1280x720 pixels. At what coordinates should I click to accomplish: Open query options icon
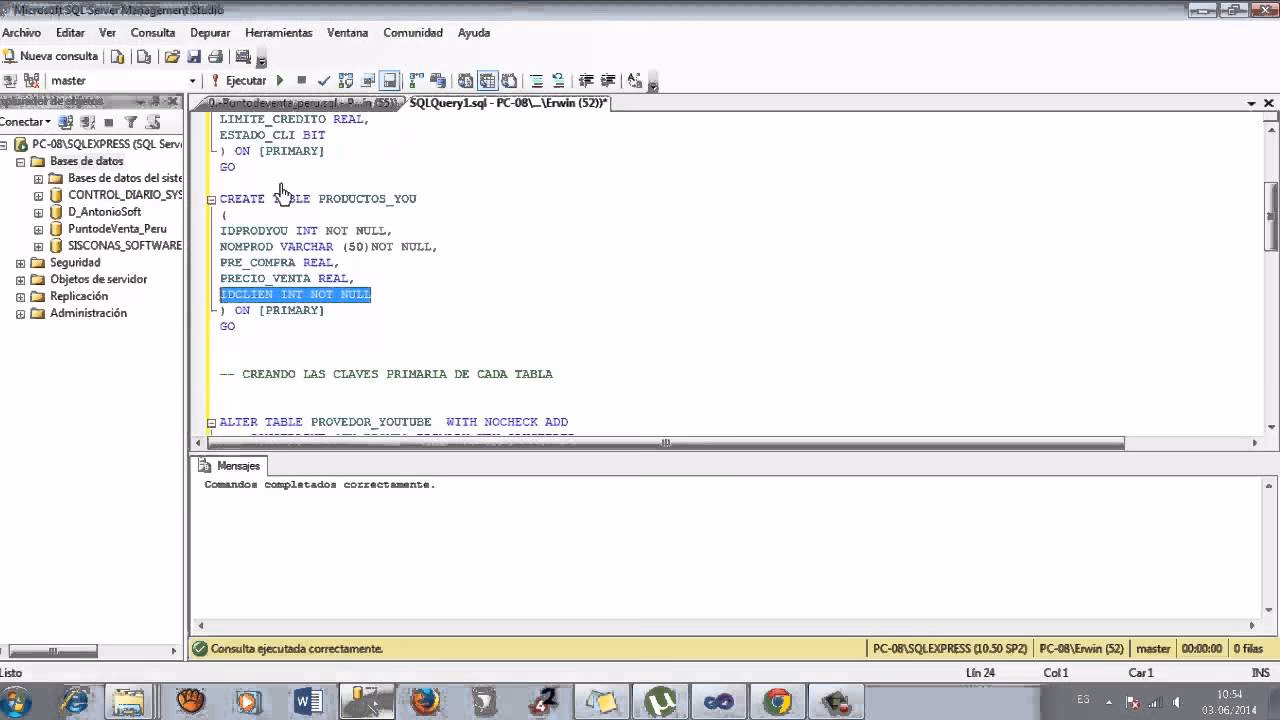click(368, 81)
